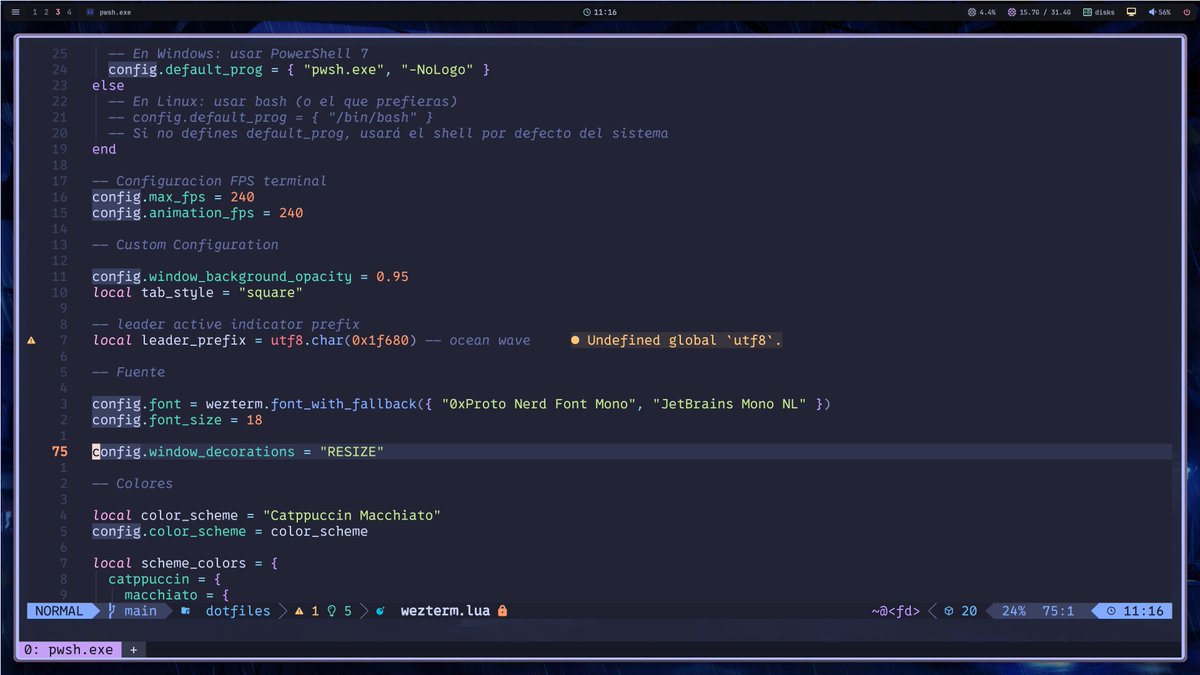Image resolution: width=1200 pixels, height=675 pixels.
Task: Click the '-- Colores' comment
Action: point(132,484)
